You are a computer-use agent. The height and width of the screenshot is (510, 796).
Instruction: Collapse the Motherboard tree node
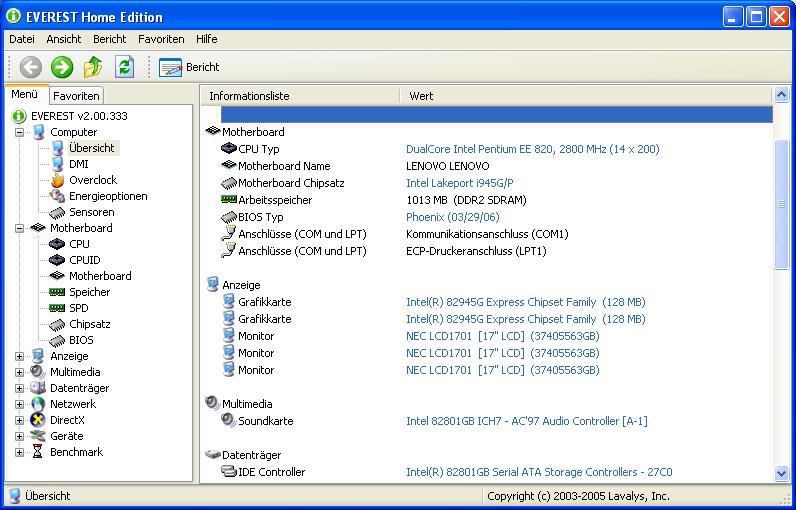click(20, 228)
